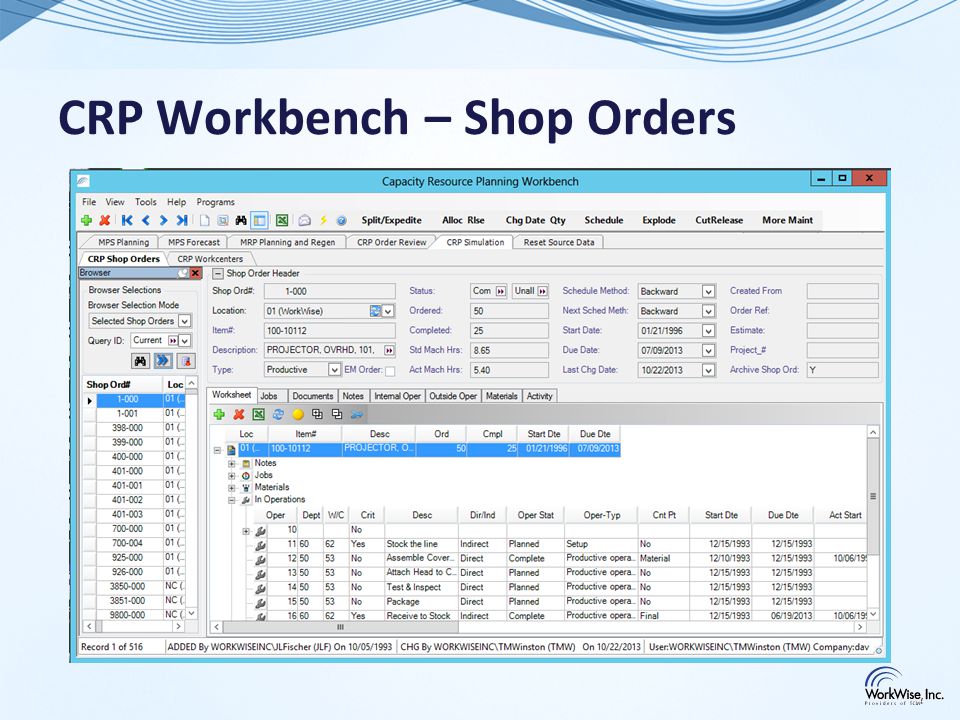Image resolution: width=960 pixels, height=720 pixels.
Task: Click the Item# field showing 100-10112
Action: click(x=329, y=331)
